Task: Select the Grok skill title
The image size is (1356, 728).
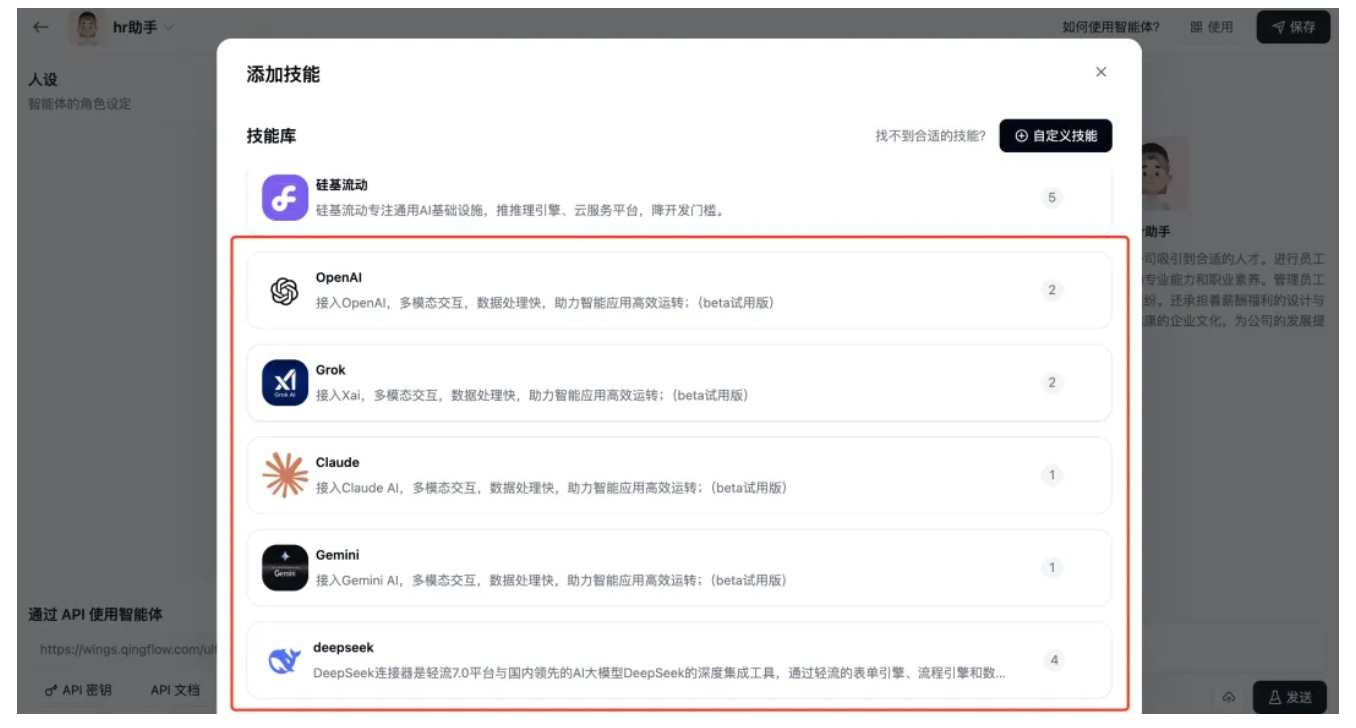Action: coord(331,370)
